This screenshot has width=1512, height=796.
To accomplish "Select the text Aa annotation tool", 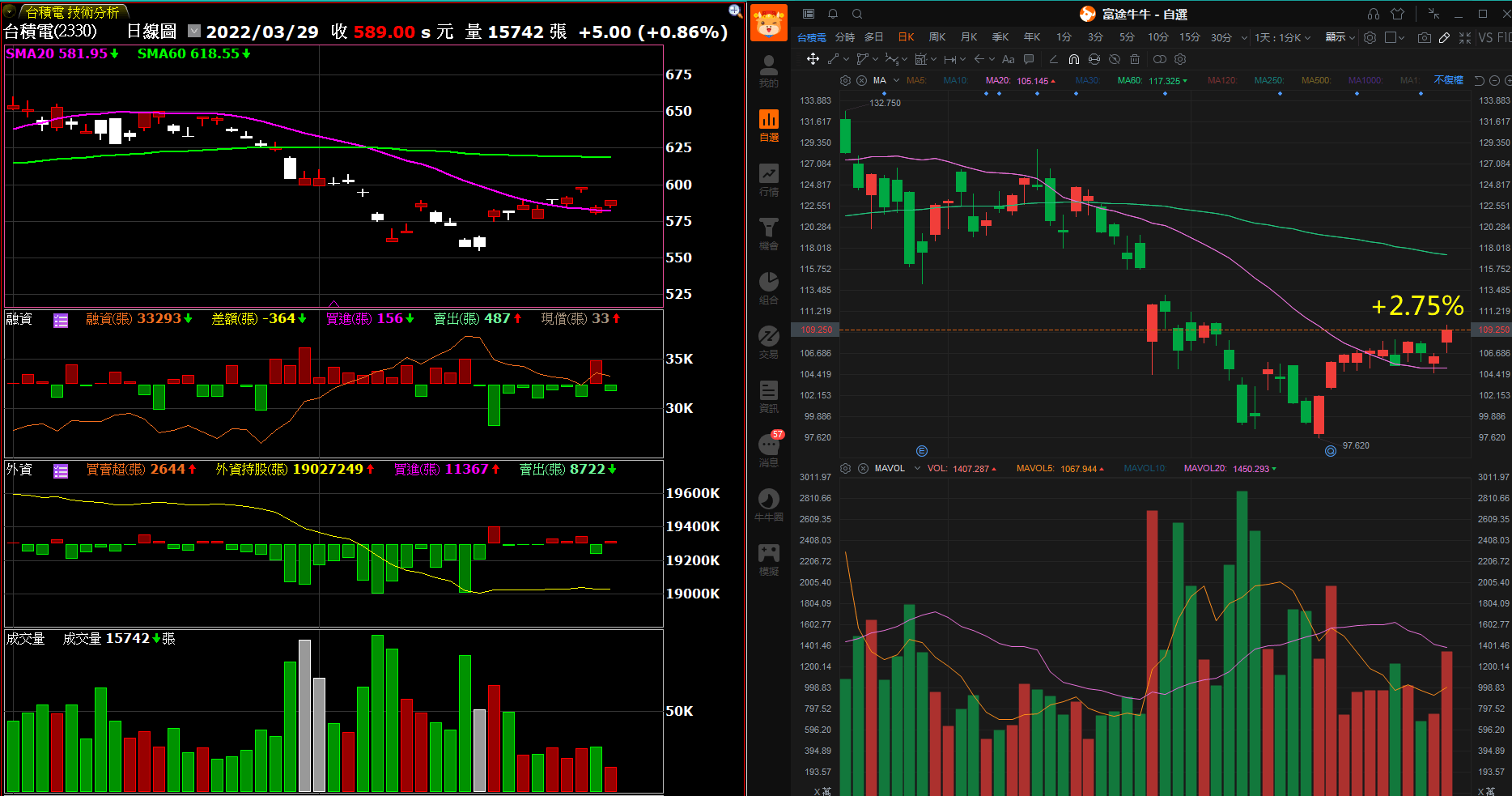I will click(x=1008, y=59).
